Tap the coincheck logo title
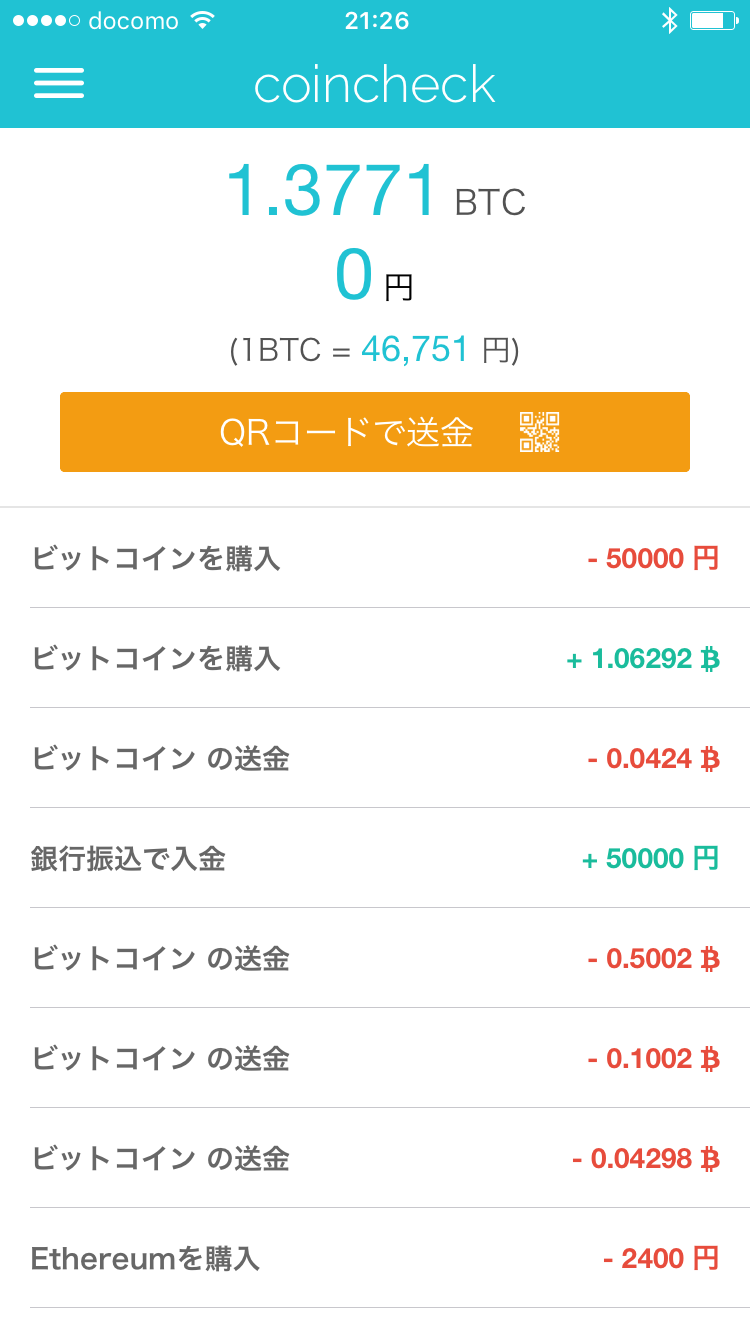This screenshot has height=1334, width=750. [x=375, y=85]
